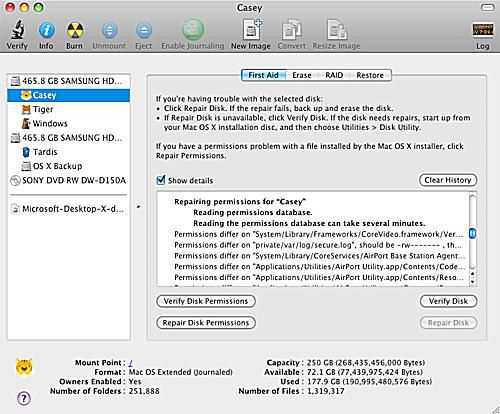Switch to the Restore tab
This screenshot has height=414, width=500.
click(x=370, y=75)
